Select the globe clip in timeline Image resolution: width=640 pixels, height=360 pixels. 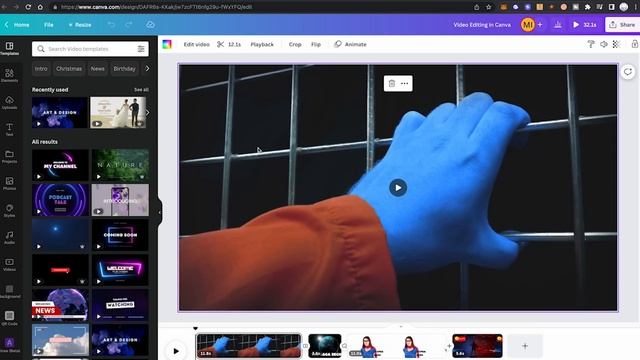tap(325, 346)
